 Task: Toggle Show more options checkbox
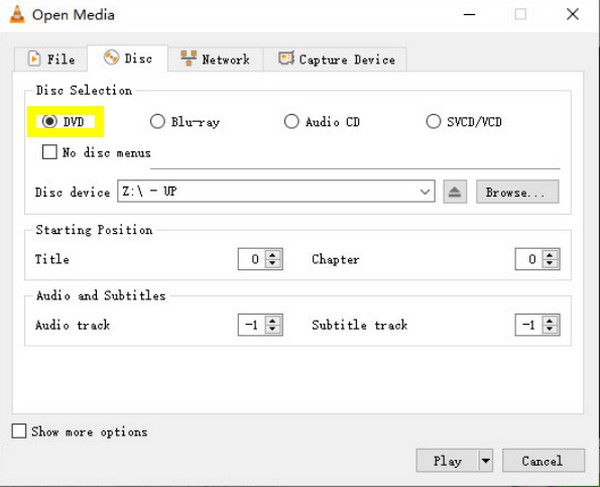(19, 432)
